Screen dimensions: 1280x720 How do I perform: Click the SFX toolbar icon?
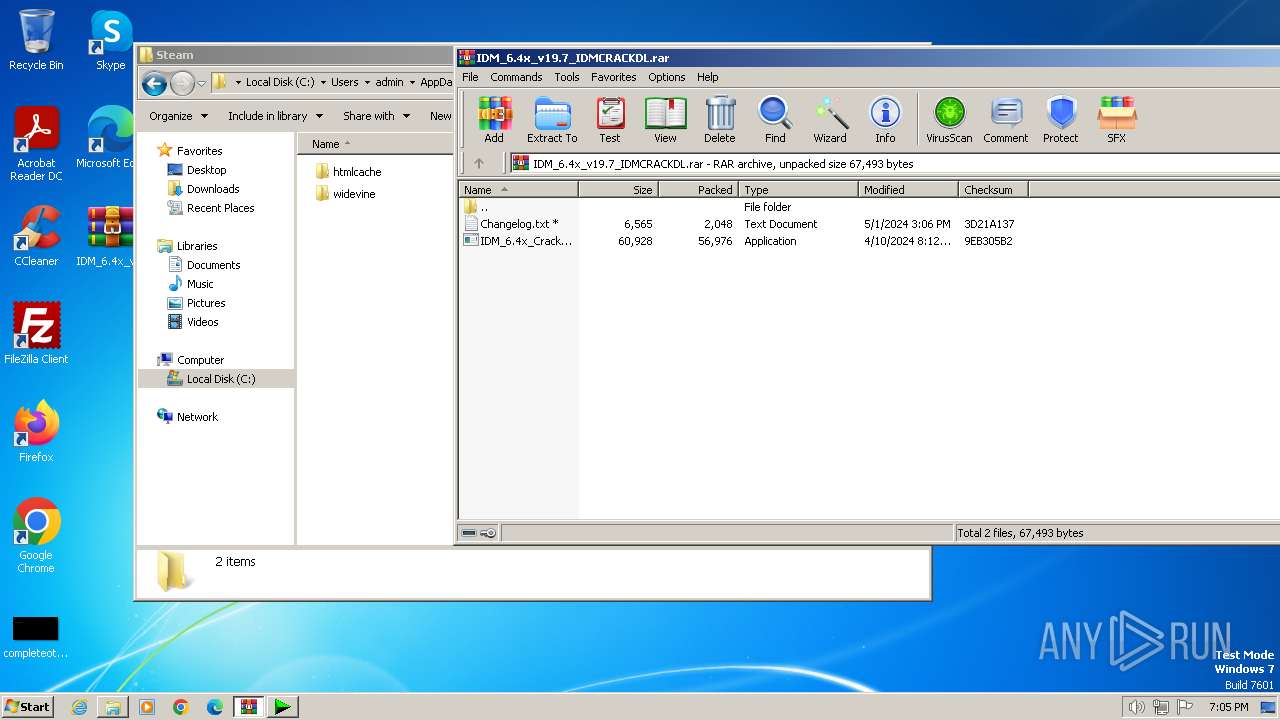[1117, 120]
